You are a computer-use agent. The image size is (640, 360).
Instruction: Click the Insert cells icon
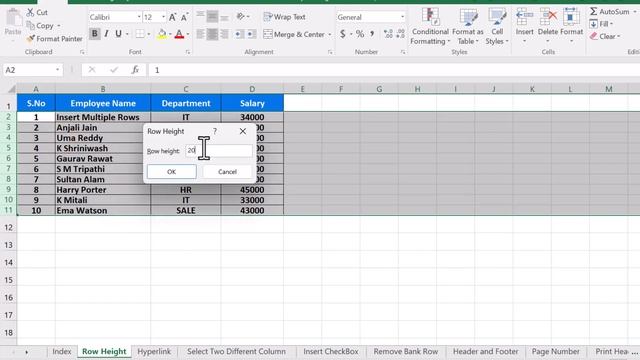tap(524, 17)
